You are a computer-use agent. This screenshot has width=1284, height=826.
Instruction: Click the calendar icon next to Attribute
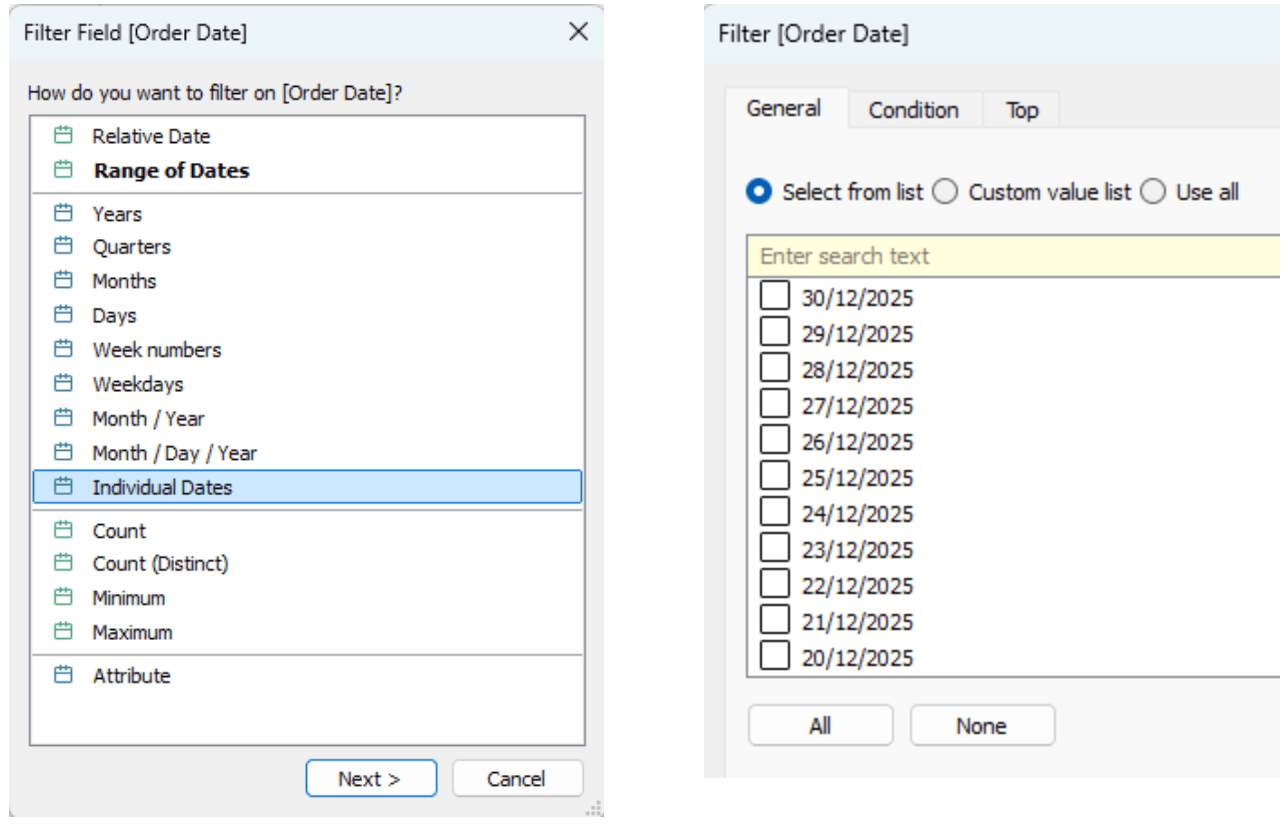pyautogui.click(x=64, y=676)
